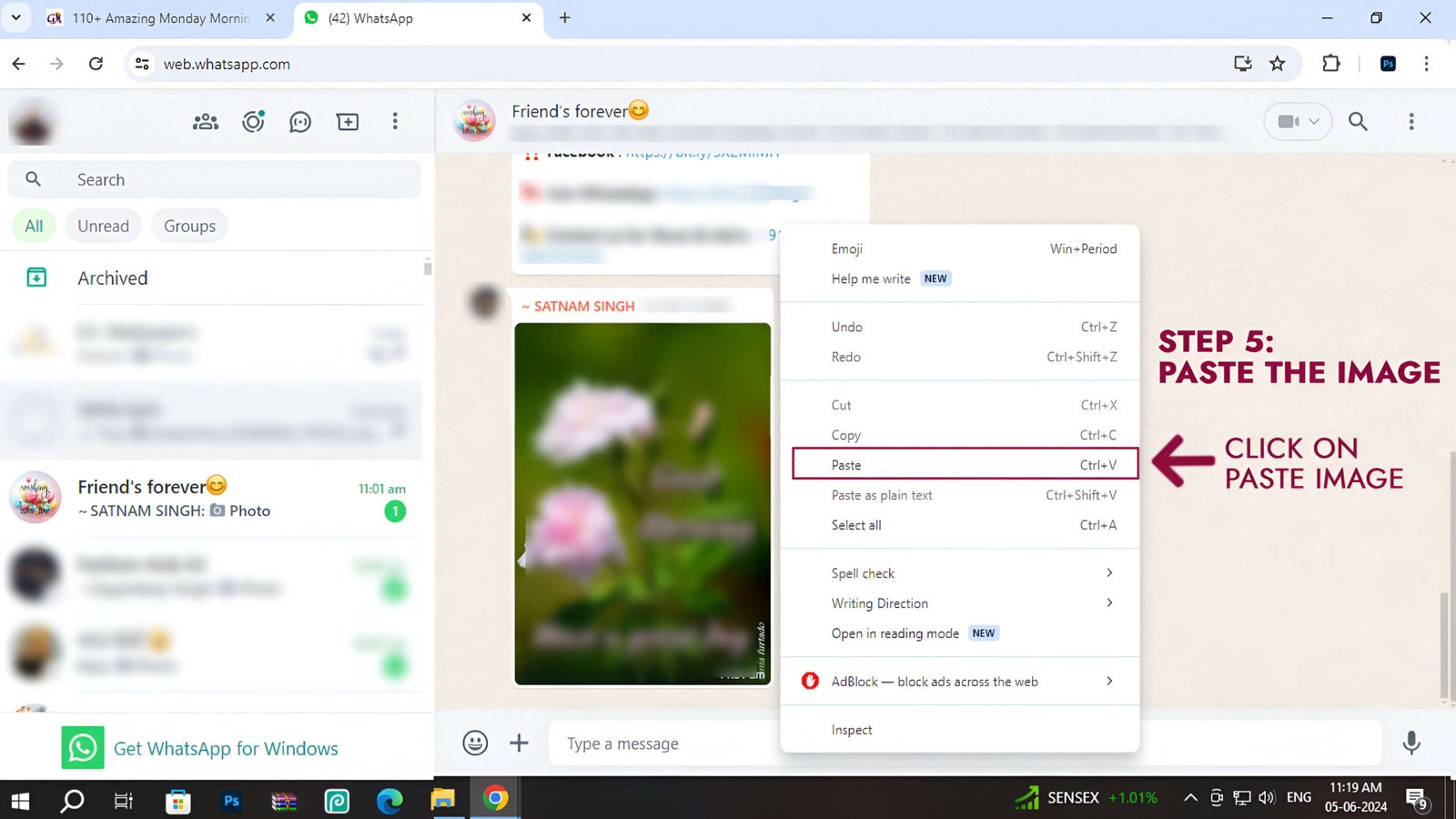Click the chat list scrollbar
The width and height of the screenshot is (1456, 819).
point(427,267)
